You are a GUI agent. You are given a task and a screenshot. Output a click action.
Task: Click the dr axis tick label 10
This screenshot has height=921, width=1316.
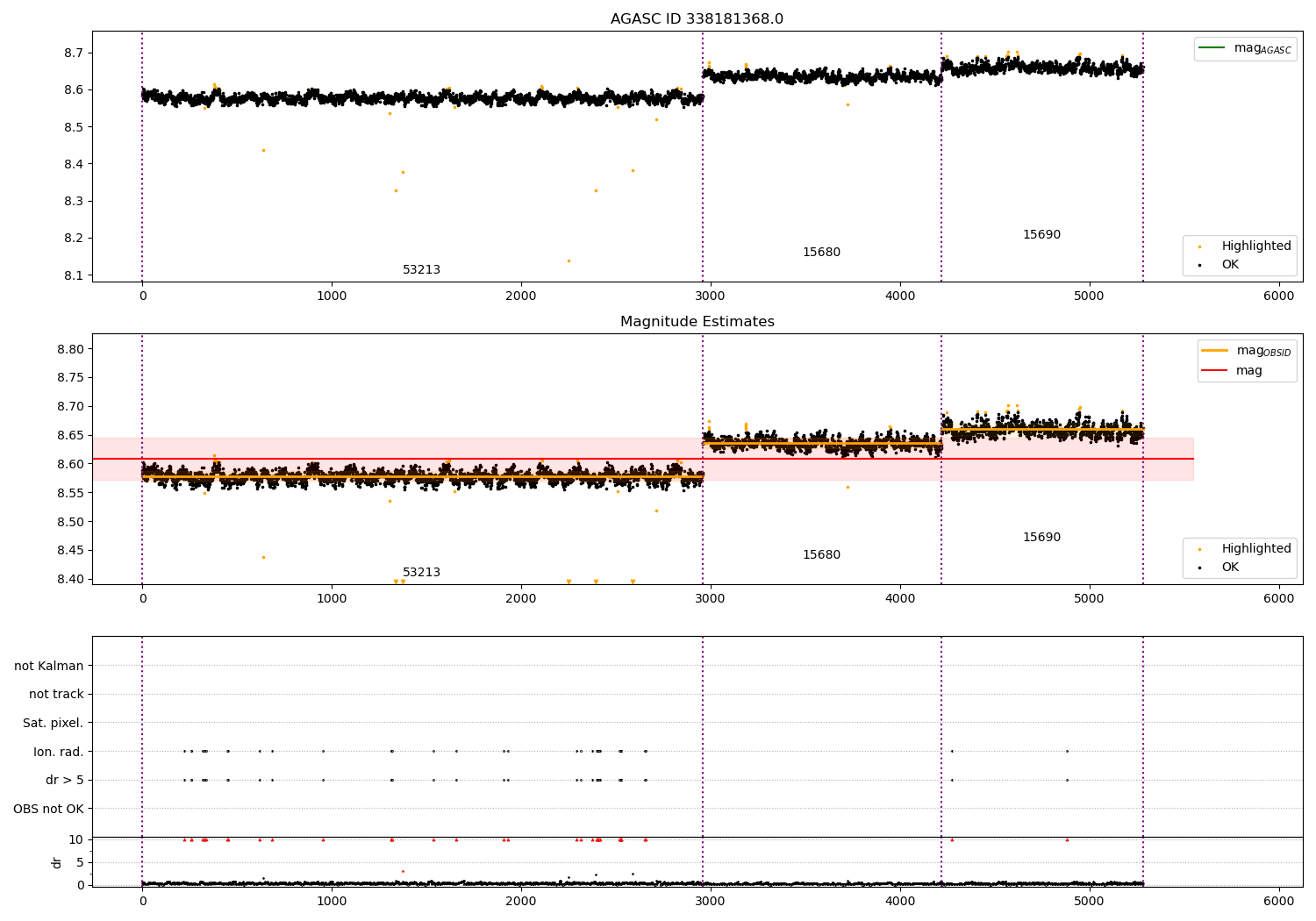(x=76, y=839)
